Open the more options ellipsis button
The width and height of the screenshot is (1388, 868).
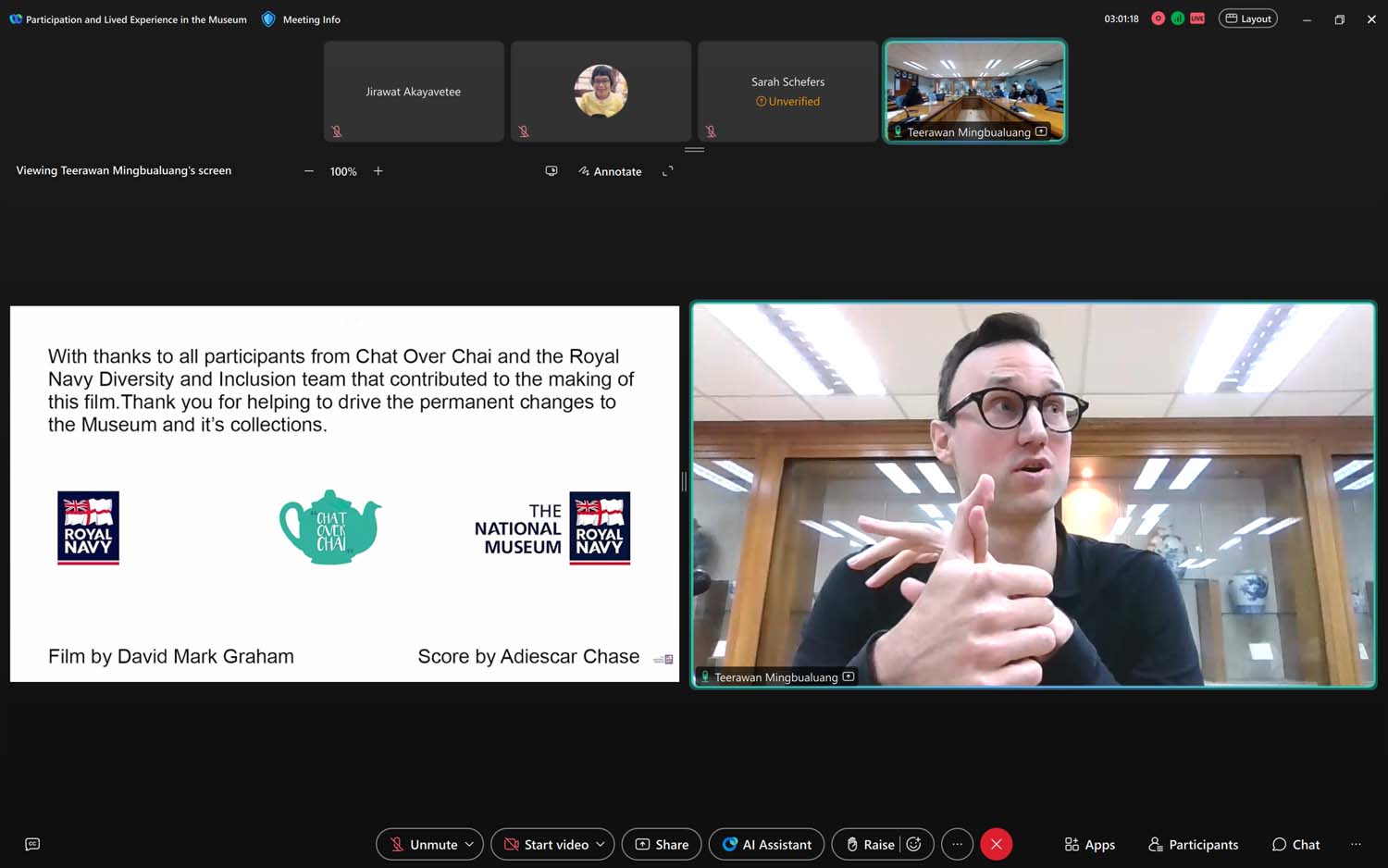(x=957, y=844)
